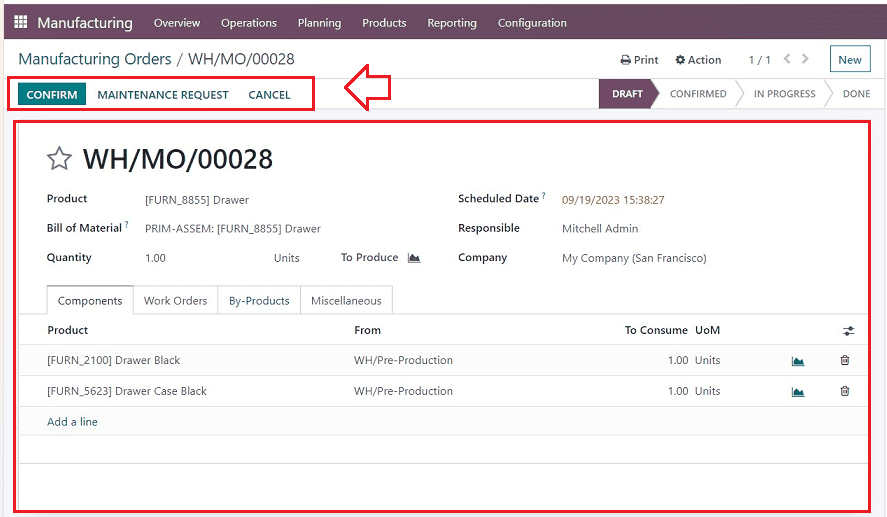The image size is (887, 517).
Task: Click Units UoM in Drawer Case Black row
Action: tap(708, 391)
